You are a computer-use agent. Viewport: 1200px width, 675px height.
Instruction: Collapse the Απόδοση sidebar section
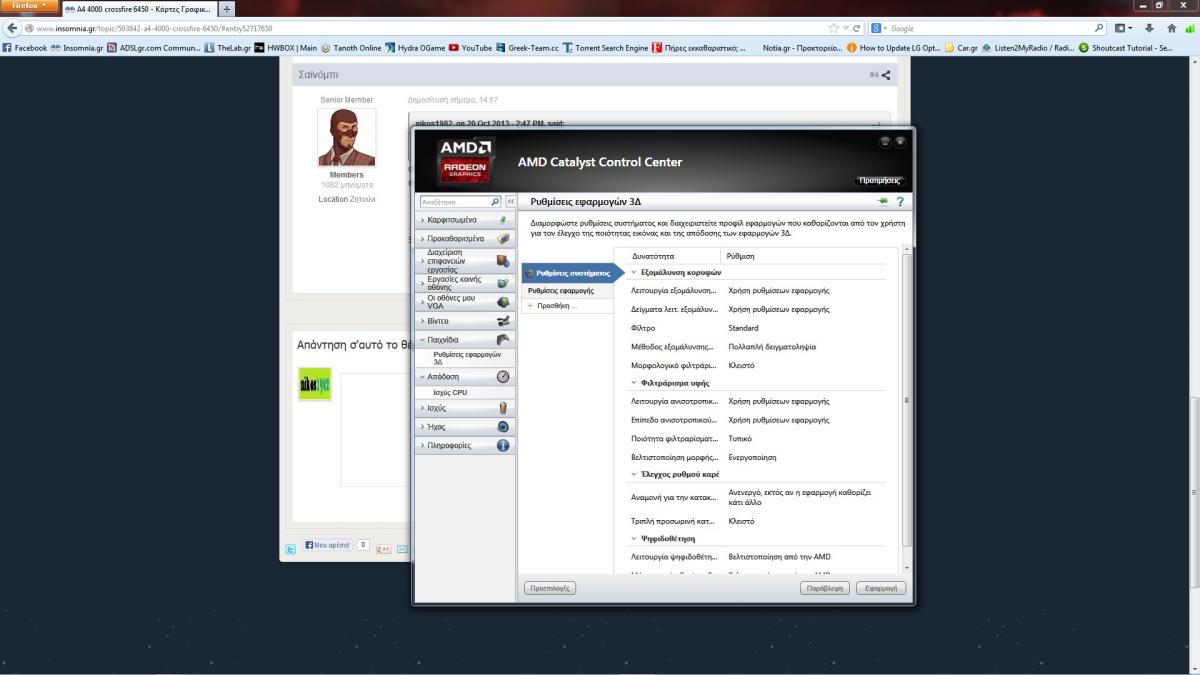click(422, 377)
